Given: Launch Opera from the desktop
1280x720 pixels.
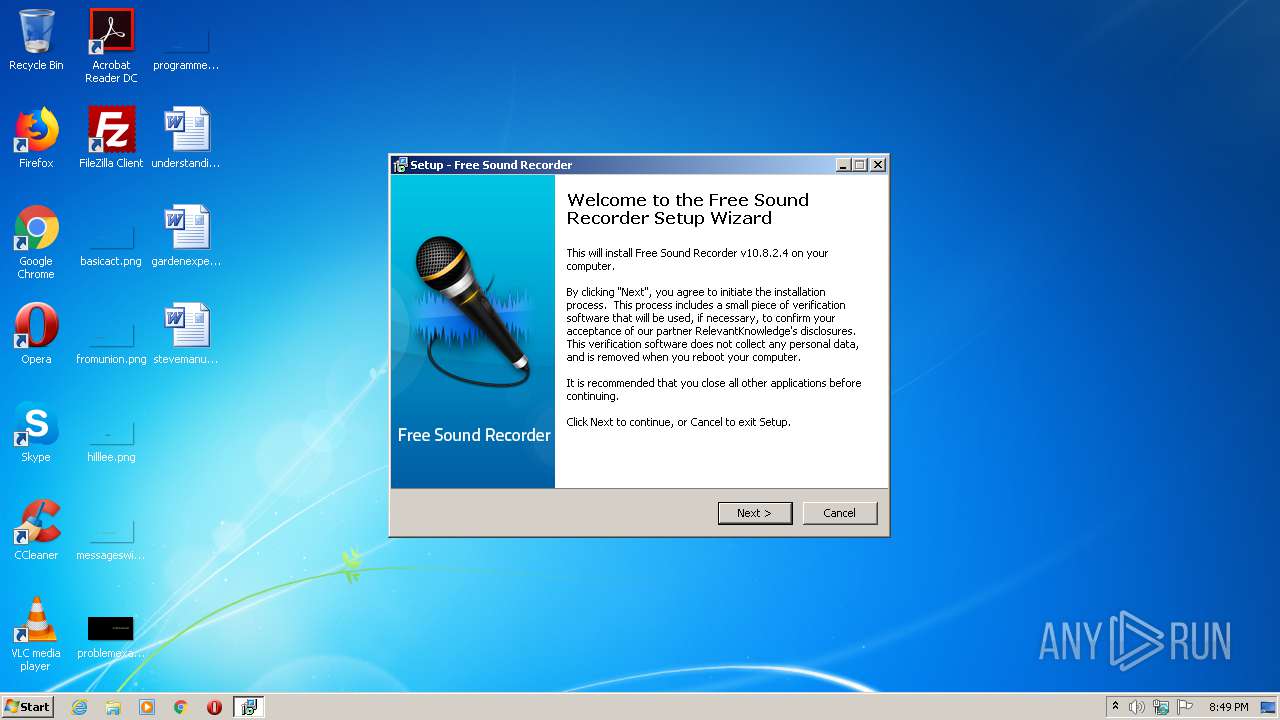Looking at the screenshot, I should [x=36, y=334].
